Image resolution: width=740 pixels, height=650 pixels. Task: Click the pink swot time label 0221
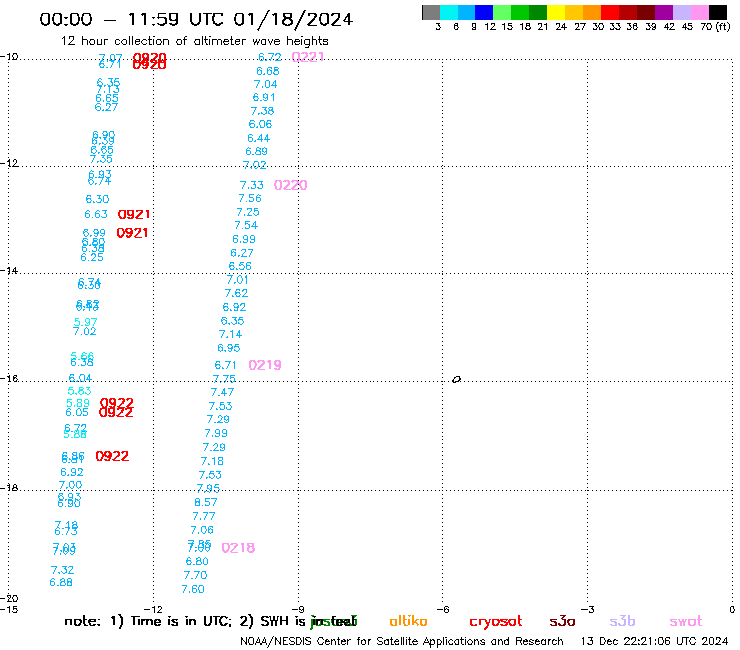coord(308,57)
